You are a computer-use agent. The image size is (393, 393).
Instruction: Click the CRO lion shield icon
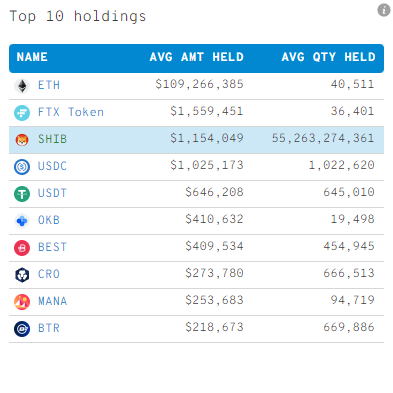22,275
